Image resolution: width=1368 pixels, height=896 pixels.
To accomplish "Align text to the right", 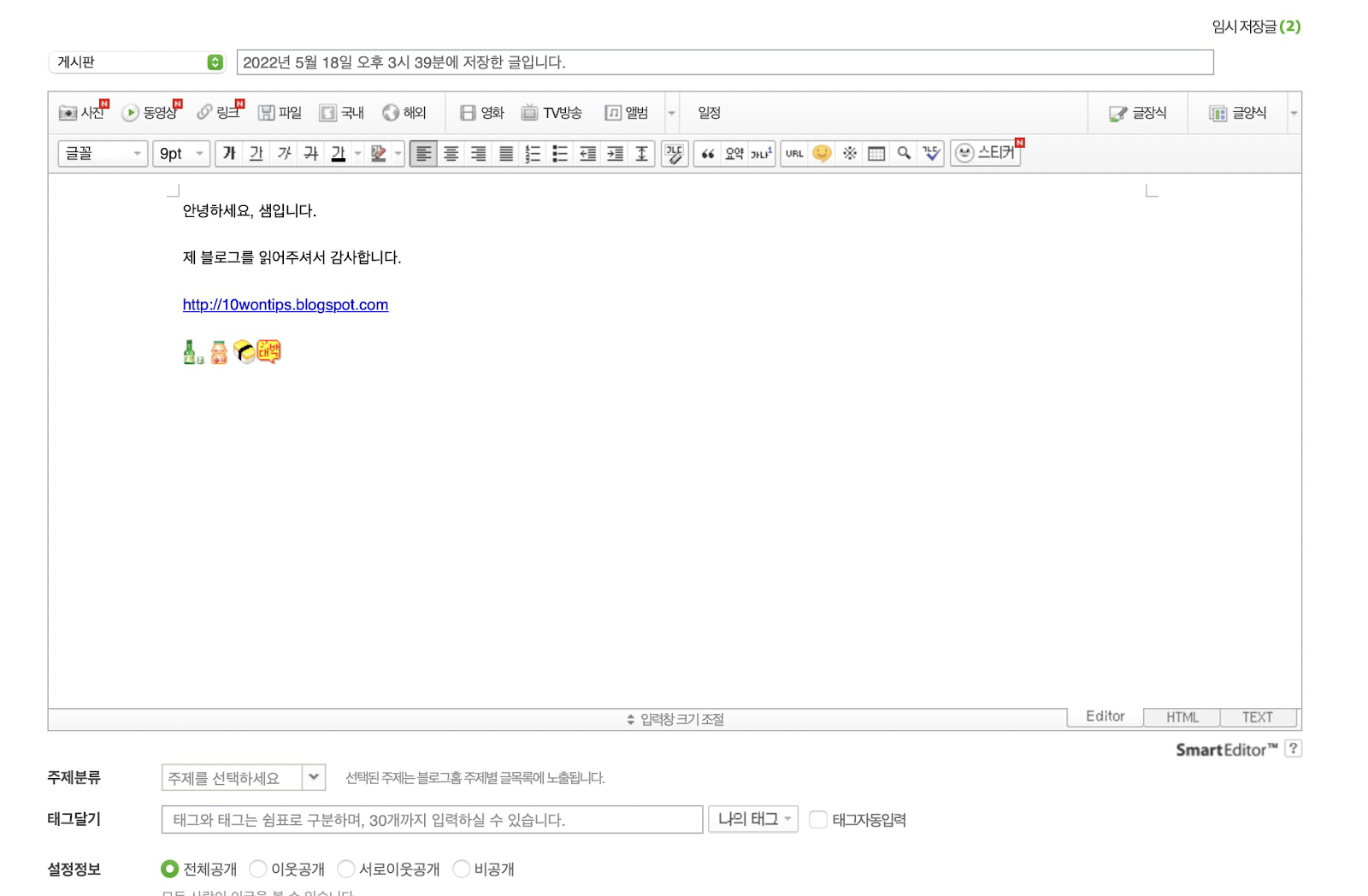I will click(x=479, y=154).
